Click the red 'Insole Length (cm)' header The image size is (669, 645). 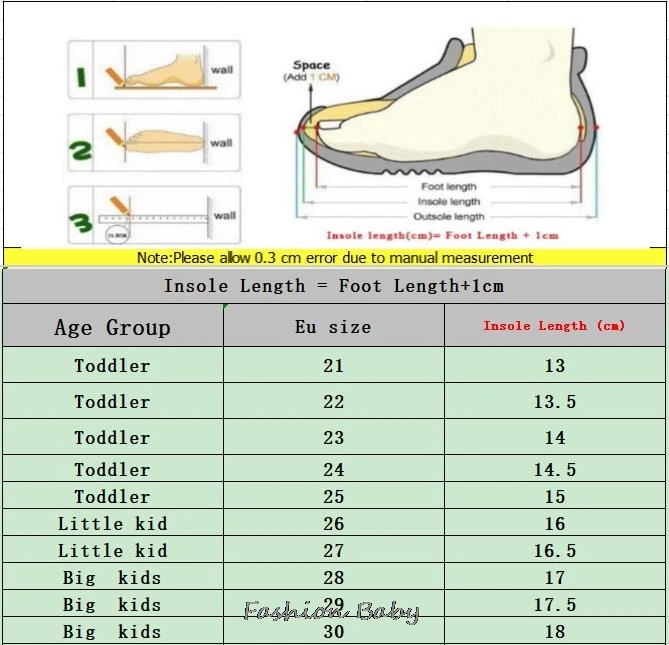point(555,325)
